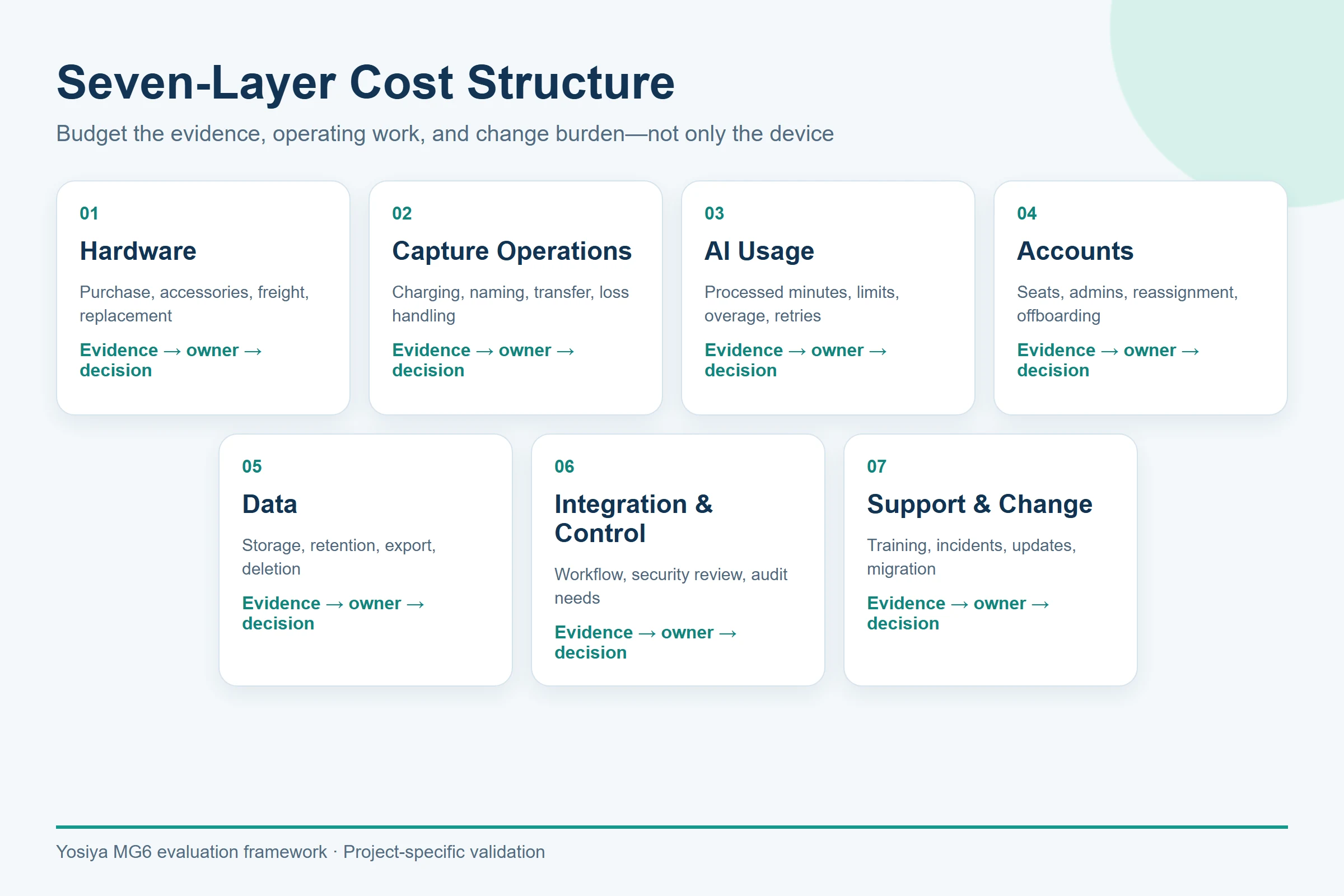The height and width of the screenshot is (896, 1344).
Task: Click the 04 number label
Action: pyautogui.click(x=1027, y=213)
